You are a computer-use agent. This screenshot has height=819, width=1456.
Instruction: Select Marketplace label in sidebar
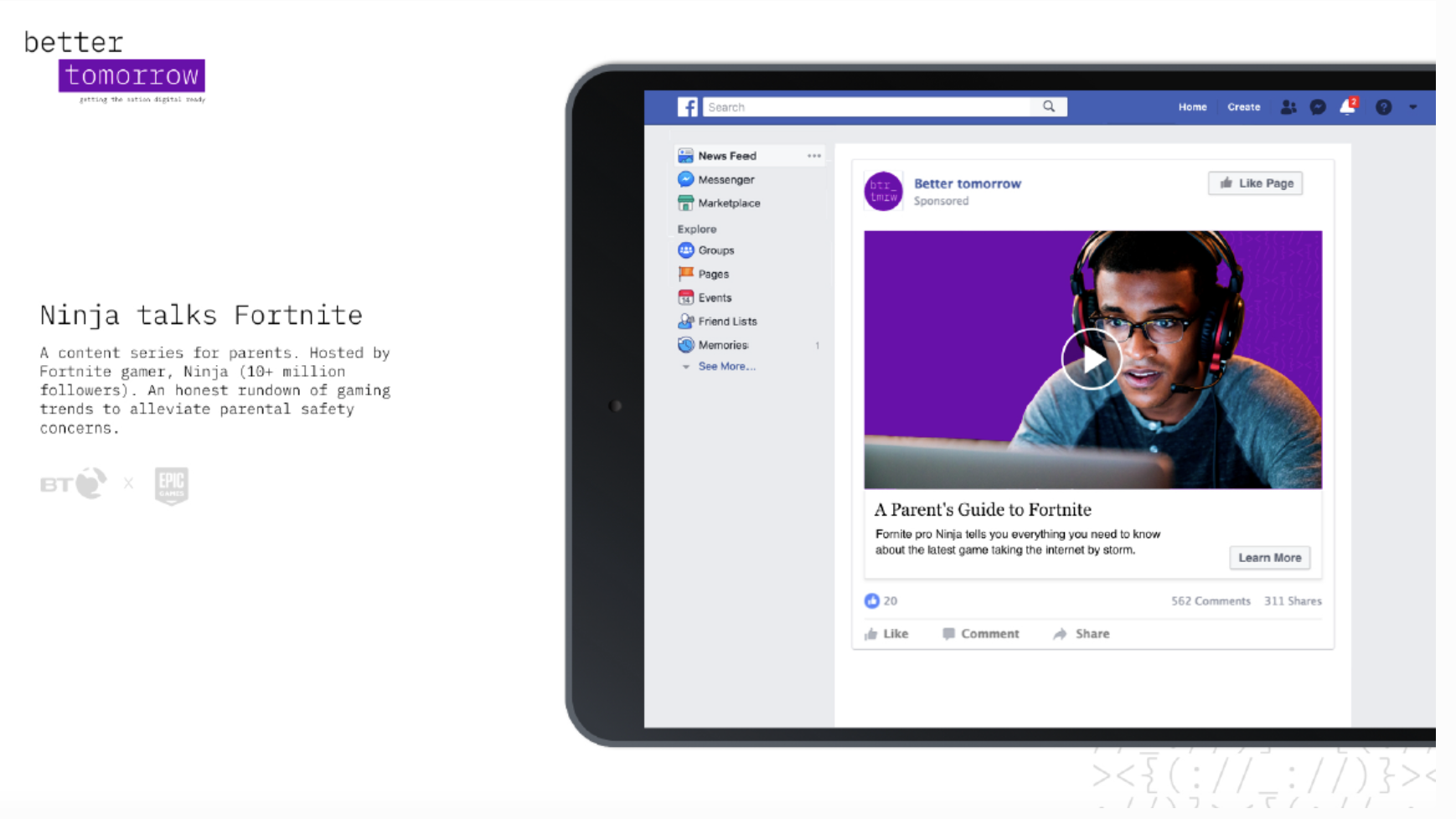(x=730, y=203)
